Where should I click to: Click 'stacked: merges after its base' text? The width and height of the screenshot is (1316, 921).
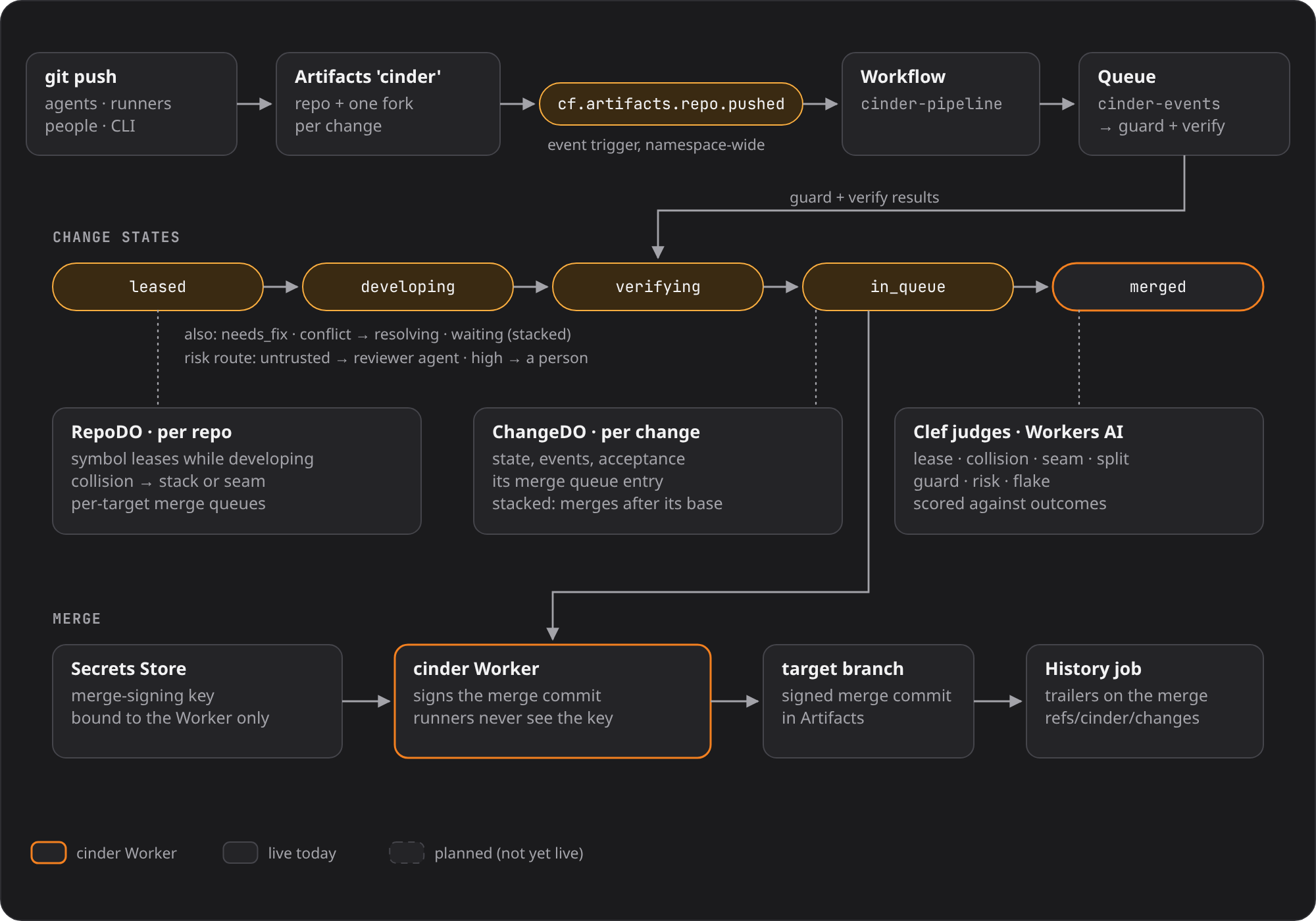607,504
